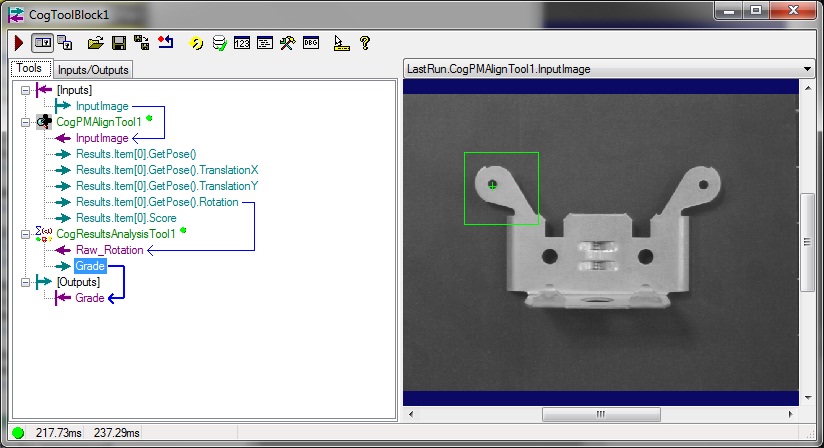
Task: Click the green crosshair origin marker on part
Action: tap(492, 185)
